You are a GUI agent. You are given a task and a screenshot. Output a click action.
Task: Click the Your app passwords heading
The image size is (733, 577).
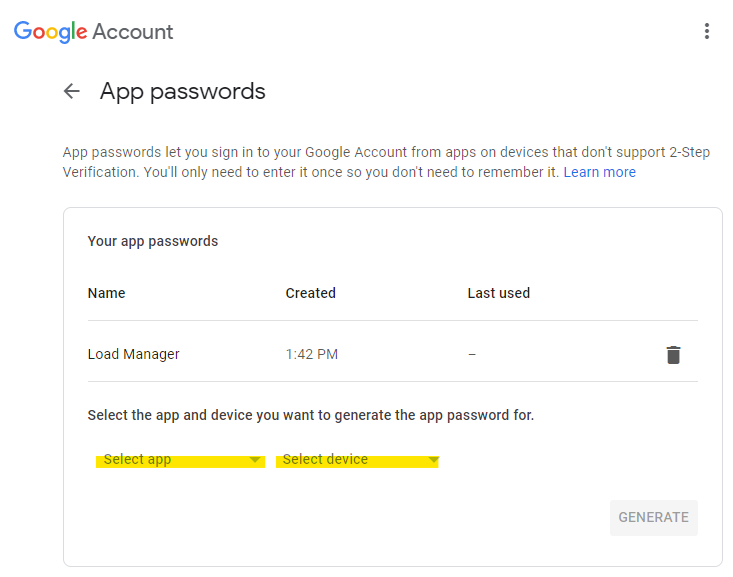[153, 241]
